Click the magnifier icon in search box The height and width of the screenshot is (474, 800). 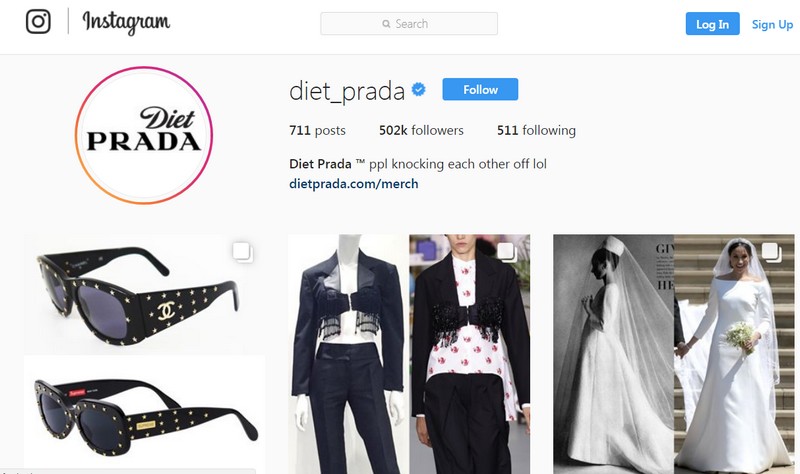(386, 24)
